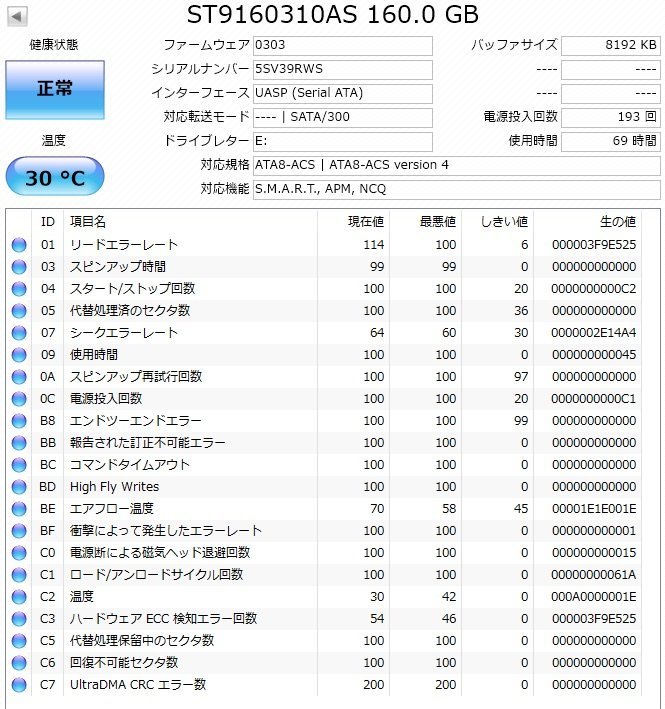Image resolution: width=665 pixels, height=709 pixels.
Task: Click the status icon for B8 エンドツーエンドエラー
Action: point(19,421)
